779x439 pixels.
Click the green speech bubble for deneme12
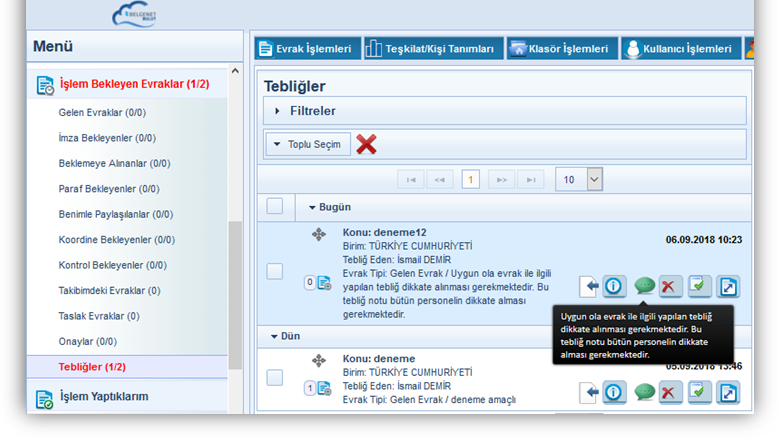coord(644,286)
